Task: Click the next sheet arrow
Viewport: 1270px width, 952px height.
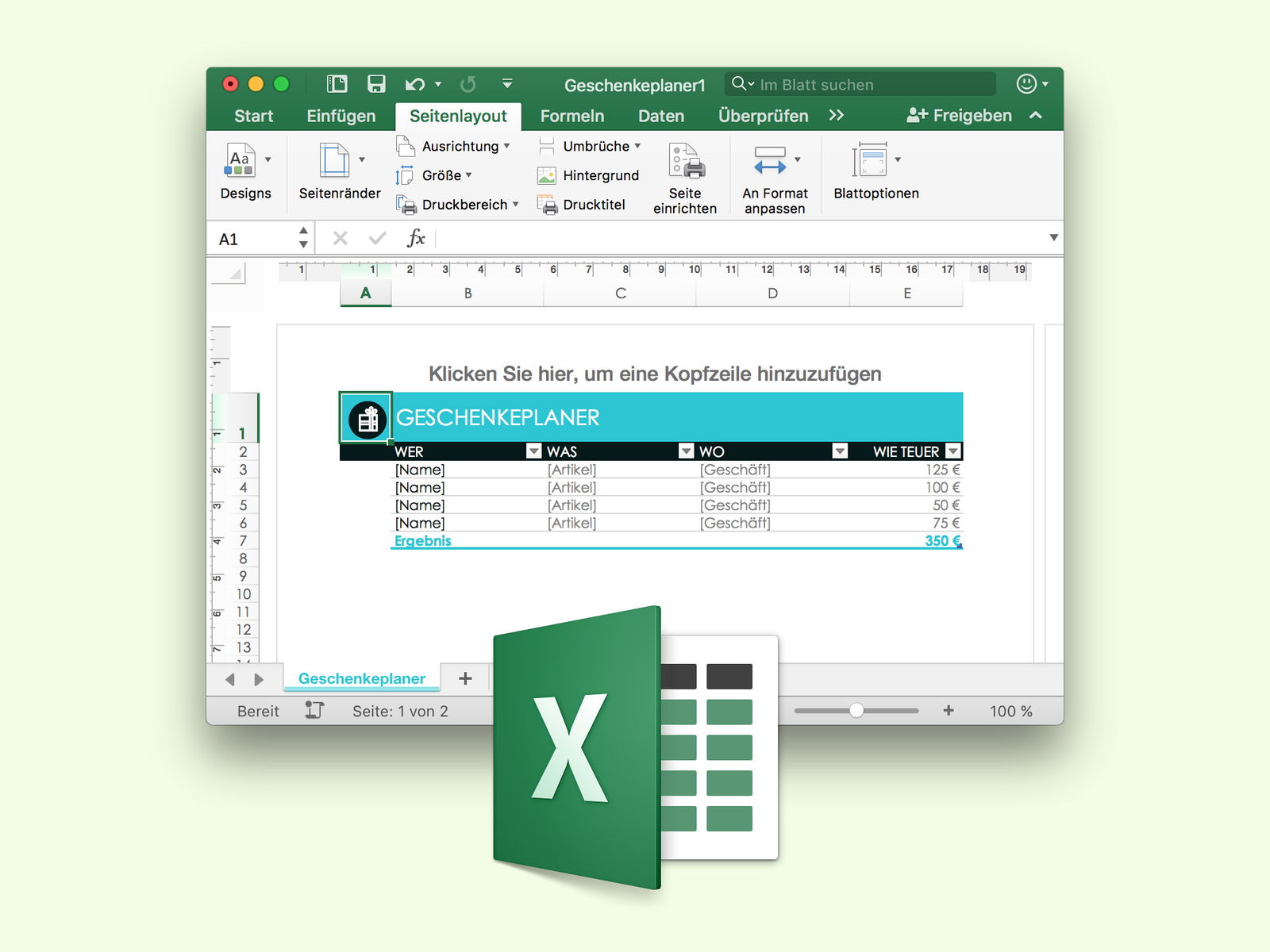Action: click(x=259, y=679)
